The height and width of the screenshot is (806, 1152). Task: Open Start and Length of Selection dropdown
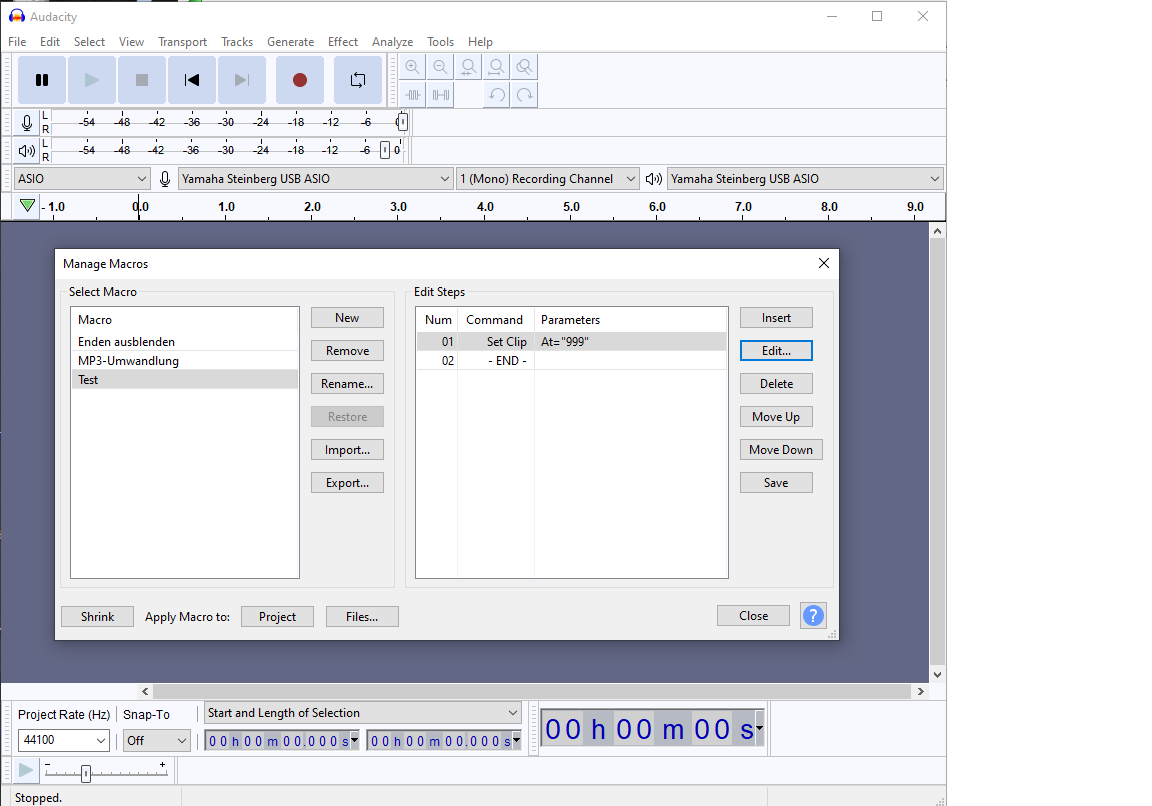coord(363,713)
